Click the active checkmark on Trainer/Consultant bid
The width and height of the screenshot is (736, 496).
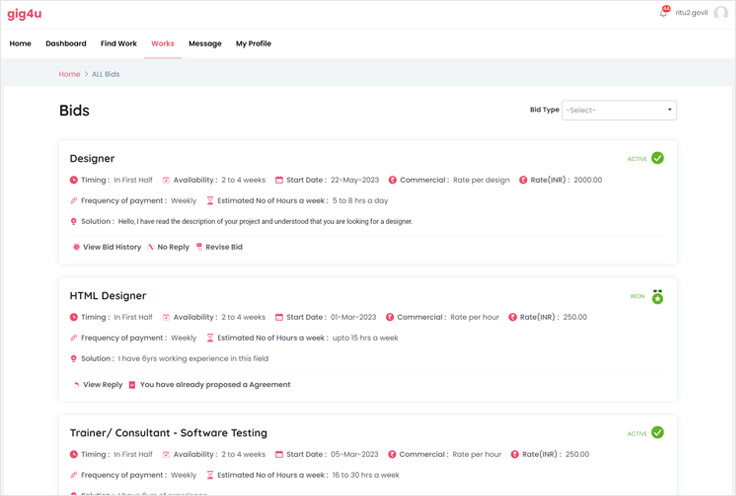[657, 433]
